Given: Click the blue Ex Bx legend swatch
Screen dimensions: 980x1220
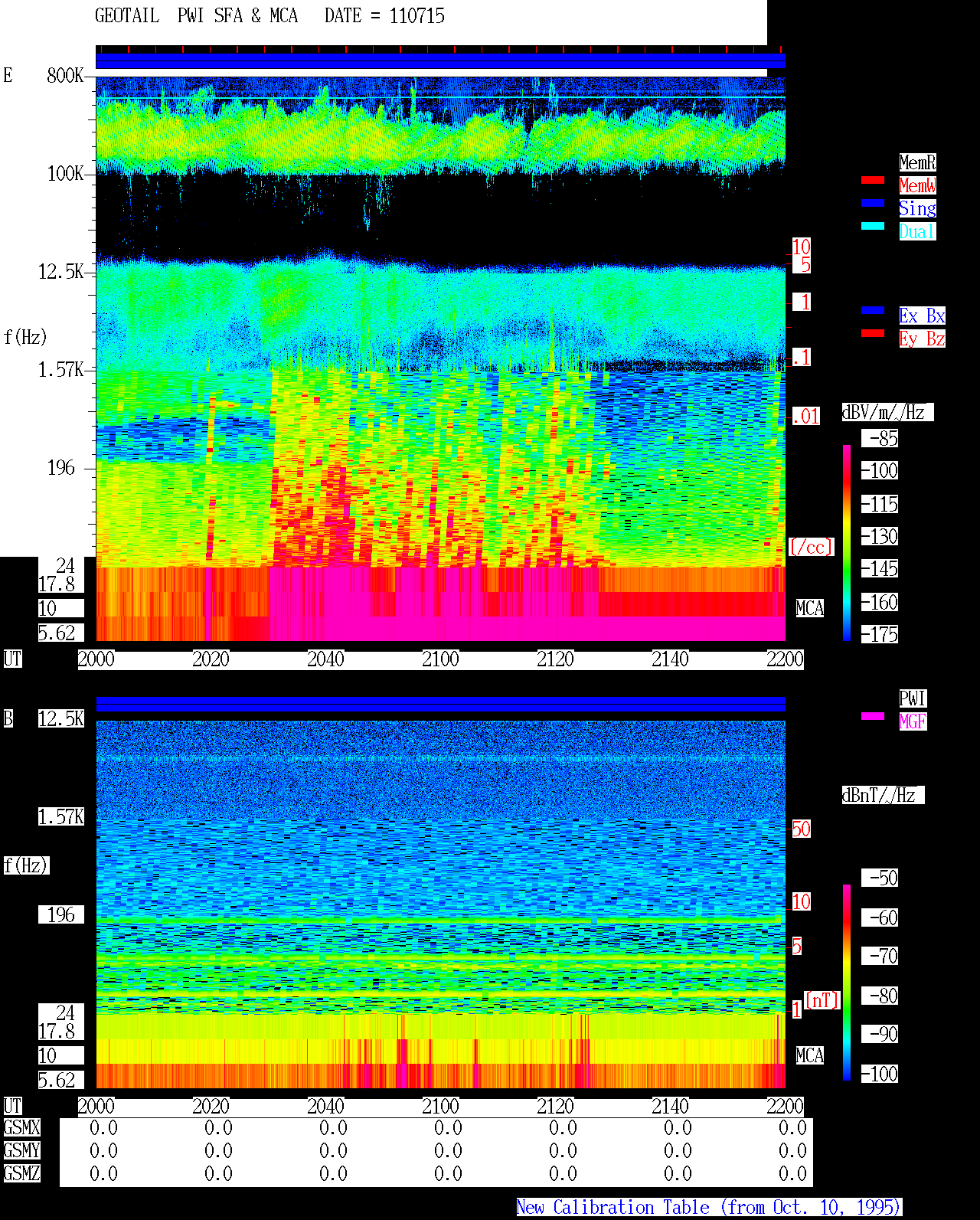Looking at the screenshot, I should (873, 310).
